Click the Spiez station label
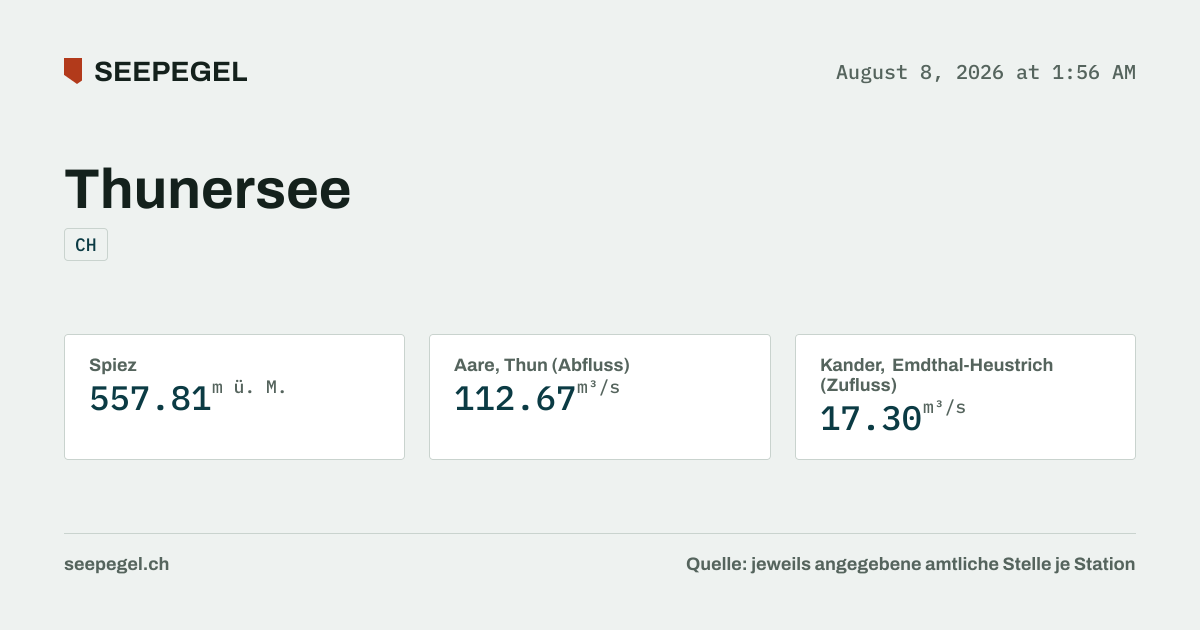The image size is (1200, 630). [113, 366]
